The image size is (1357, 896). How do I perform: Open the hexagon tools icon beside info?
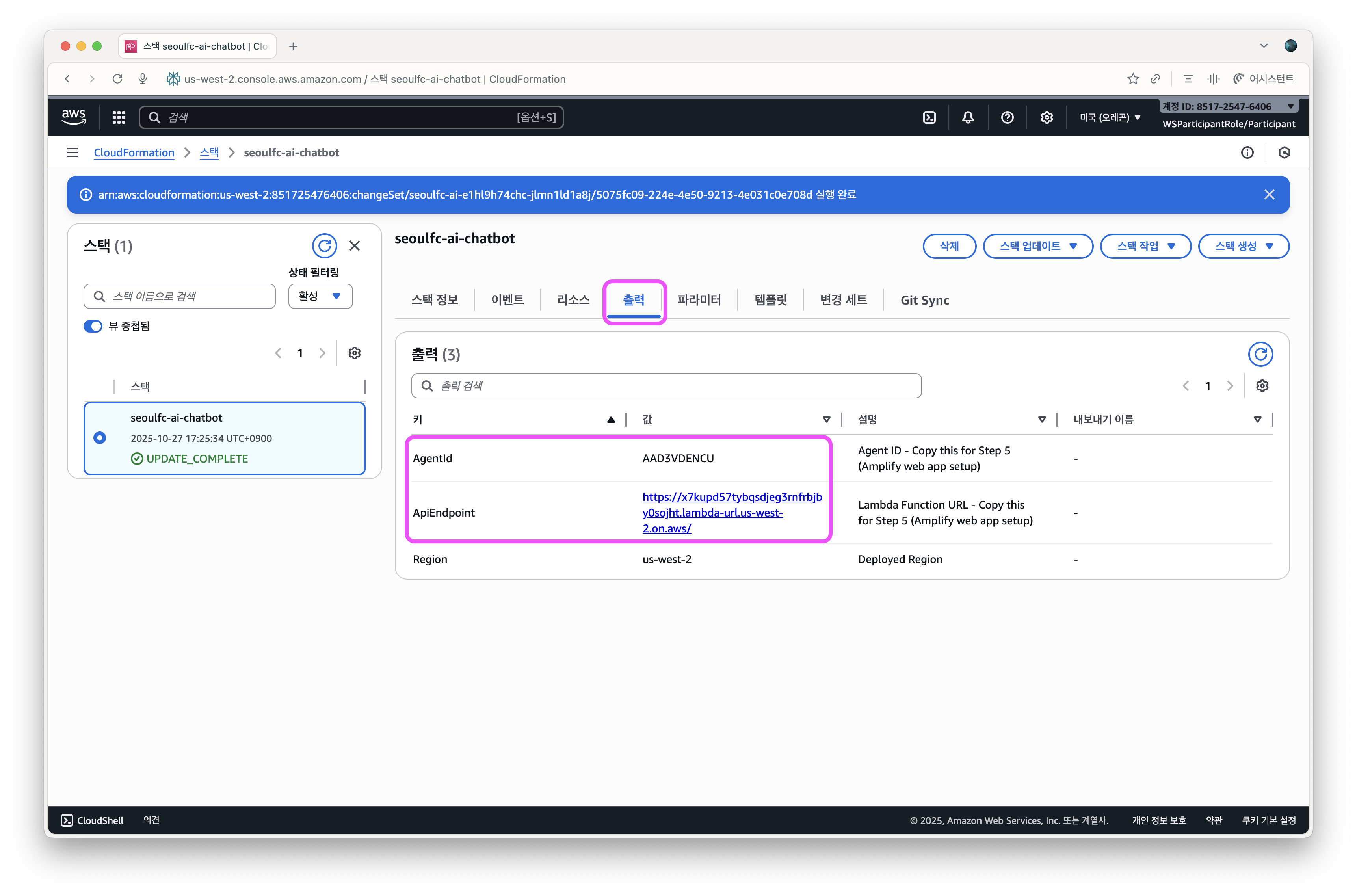(1285, 152)
